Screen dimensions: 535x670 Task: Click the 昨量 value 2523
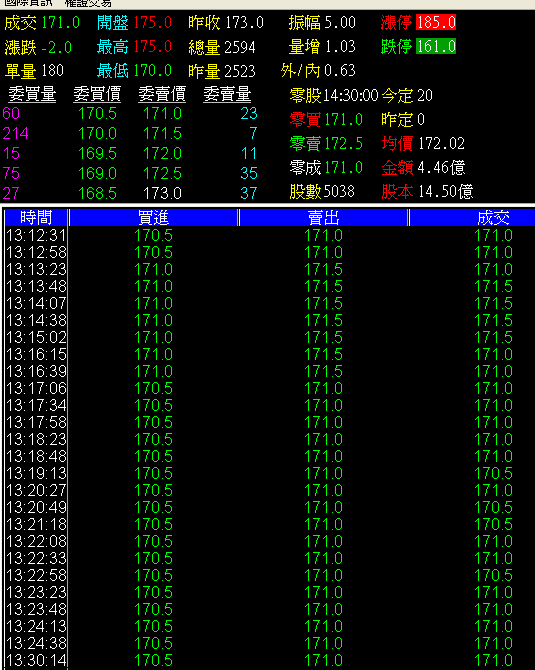(240, 71)
